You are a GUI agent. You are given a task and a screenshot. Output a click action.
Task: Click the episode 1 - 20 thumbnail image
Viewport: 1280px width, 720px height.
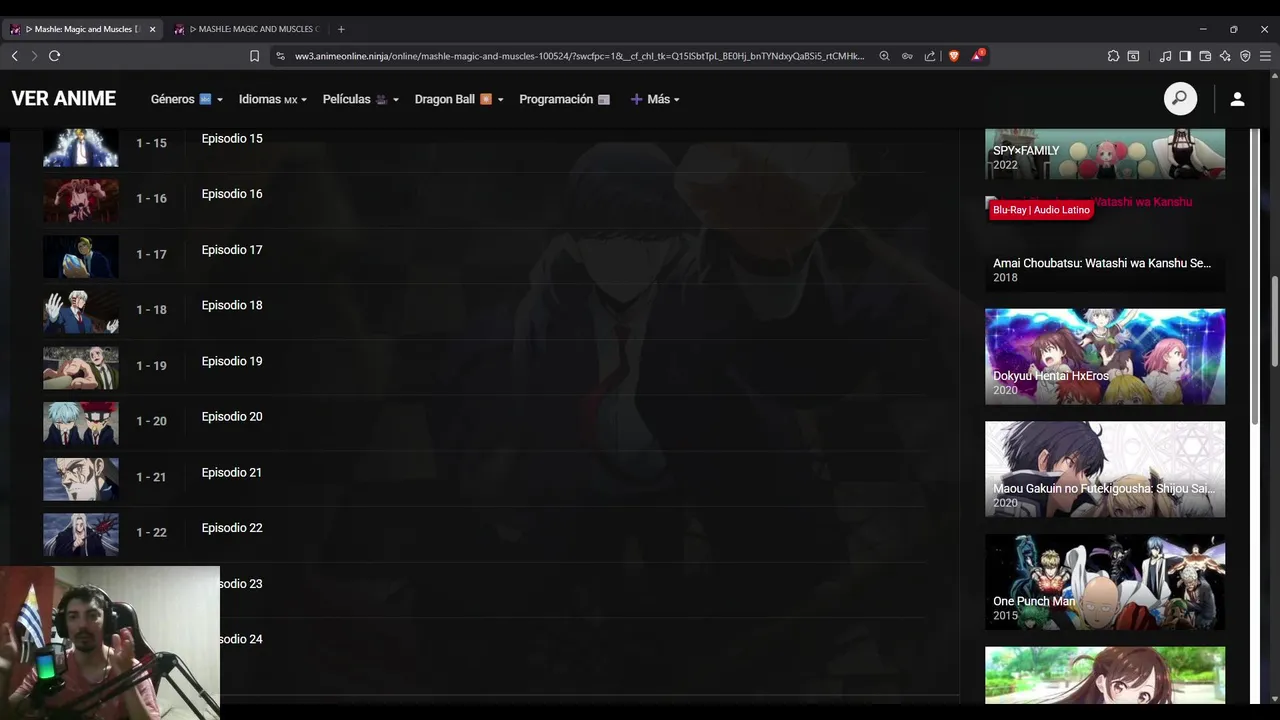click(81, 424)
